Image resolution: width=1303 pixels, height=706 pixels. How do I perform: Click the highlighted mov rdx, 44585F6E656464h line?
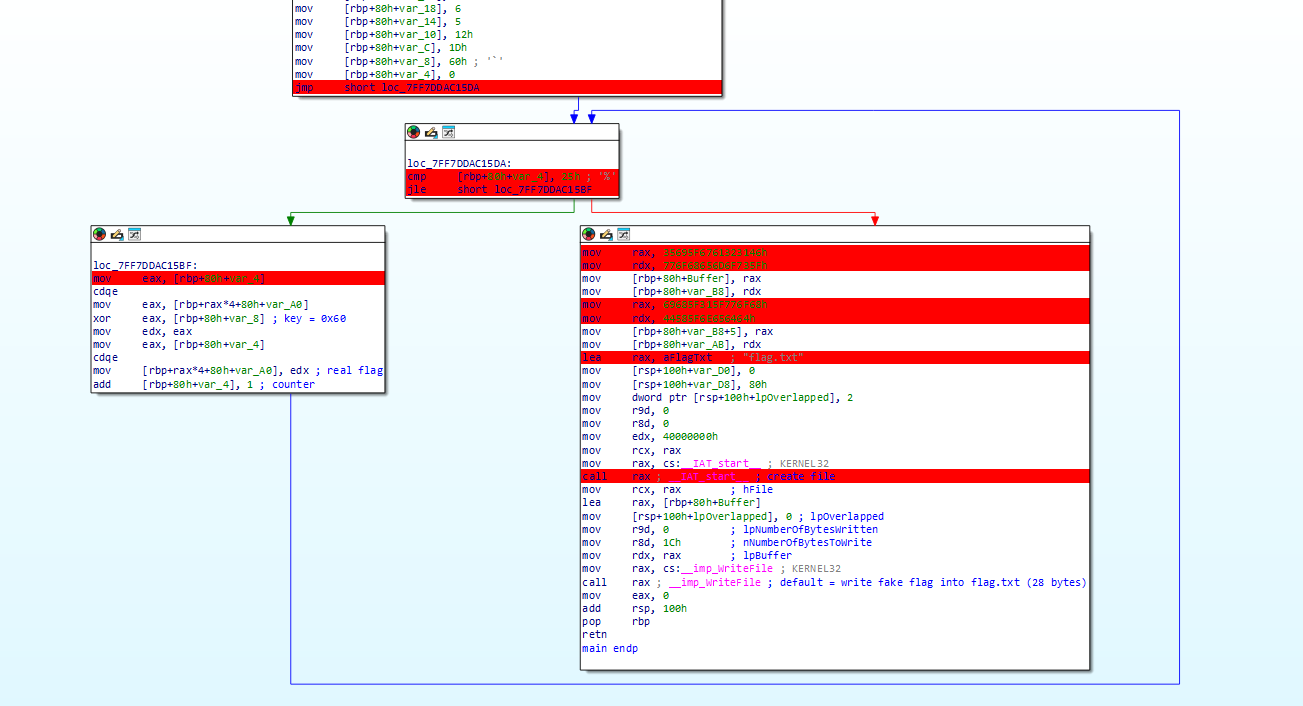tap(835, 317)
